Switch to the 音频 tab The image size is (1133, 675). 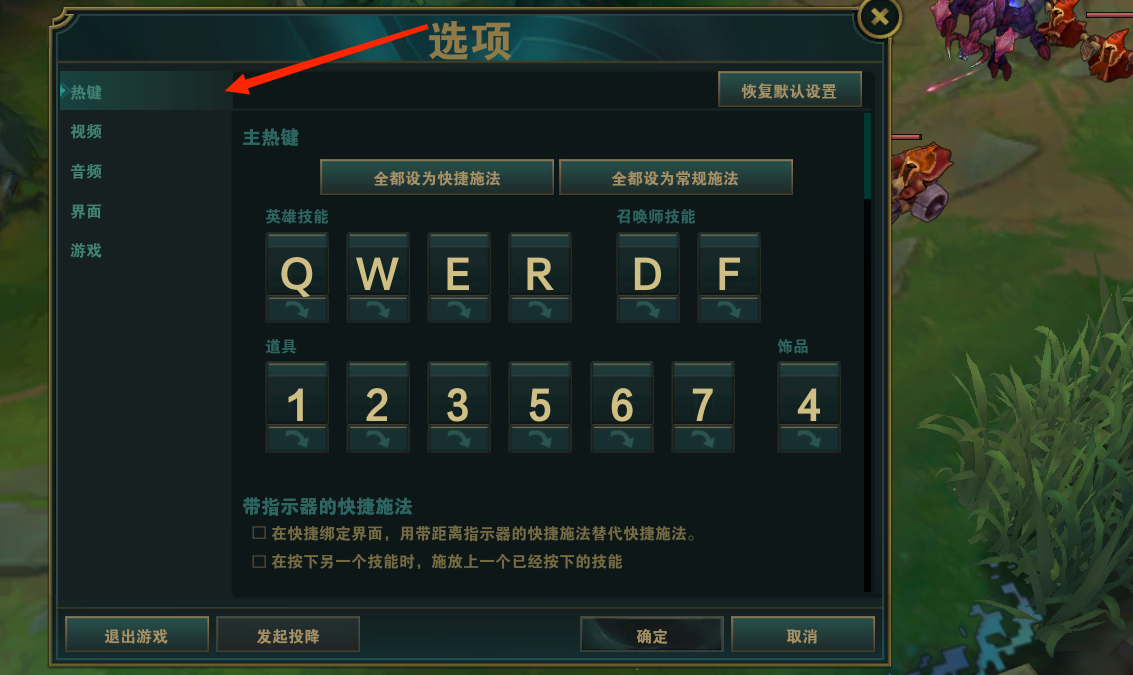[86, 171]
